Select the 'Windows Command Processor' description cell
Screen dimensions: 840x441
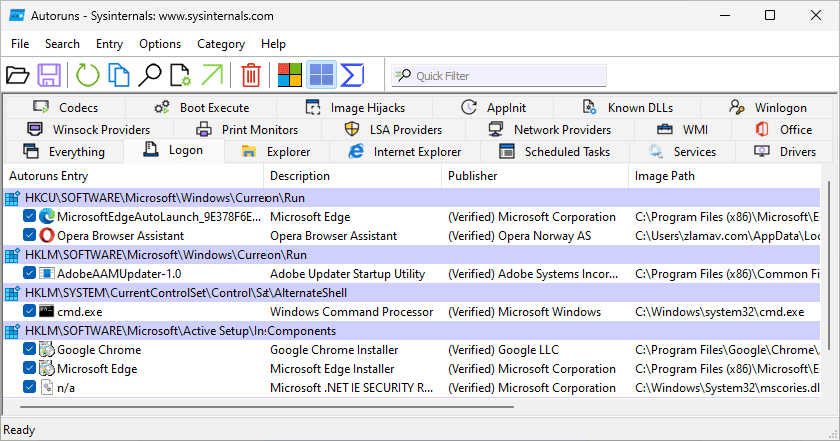[351, 312]
